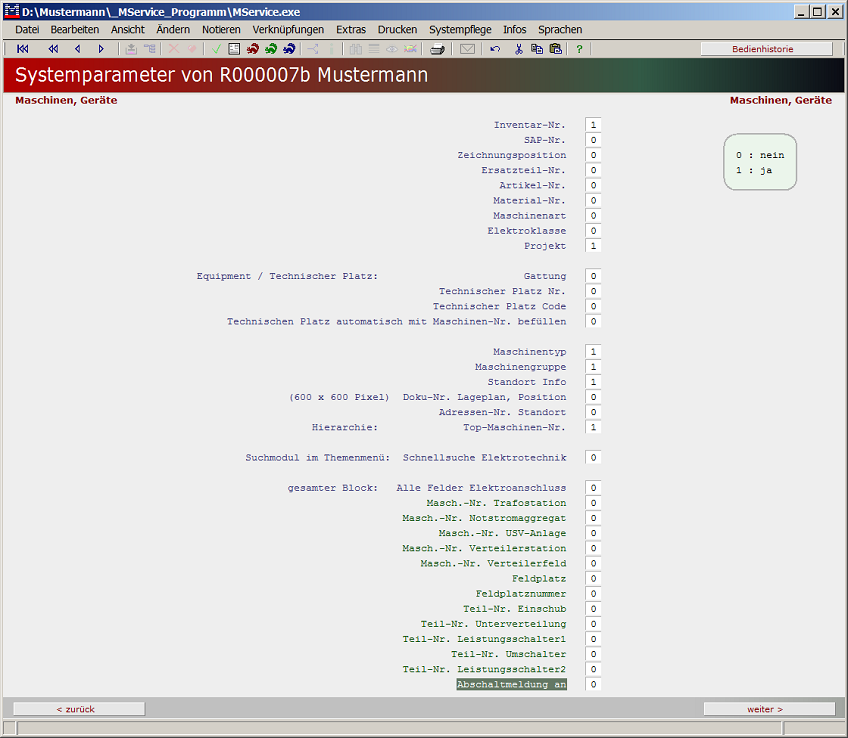Click the undo arrow icon
The width and height of the screenshot is (848, 738).
tap(496, 49)
